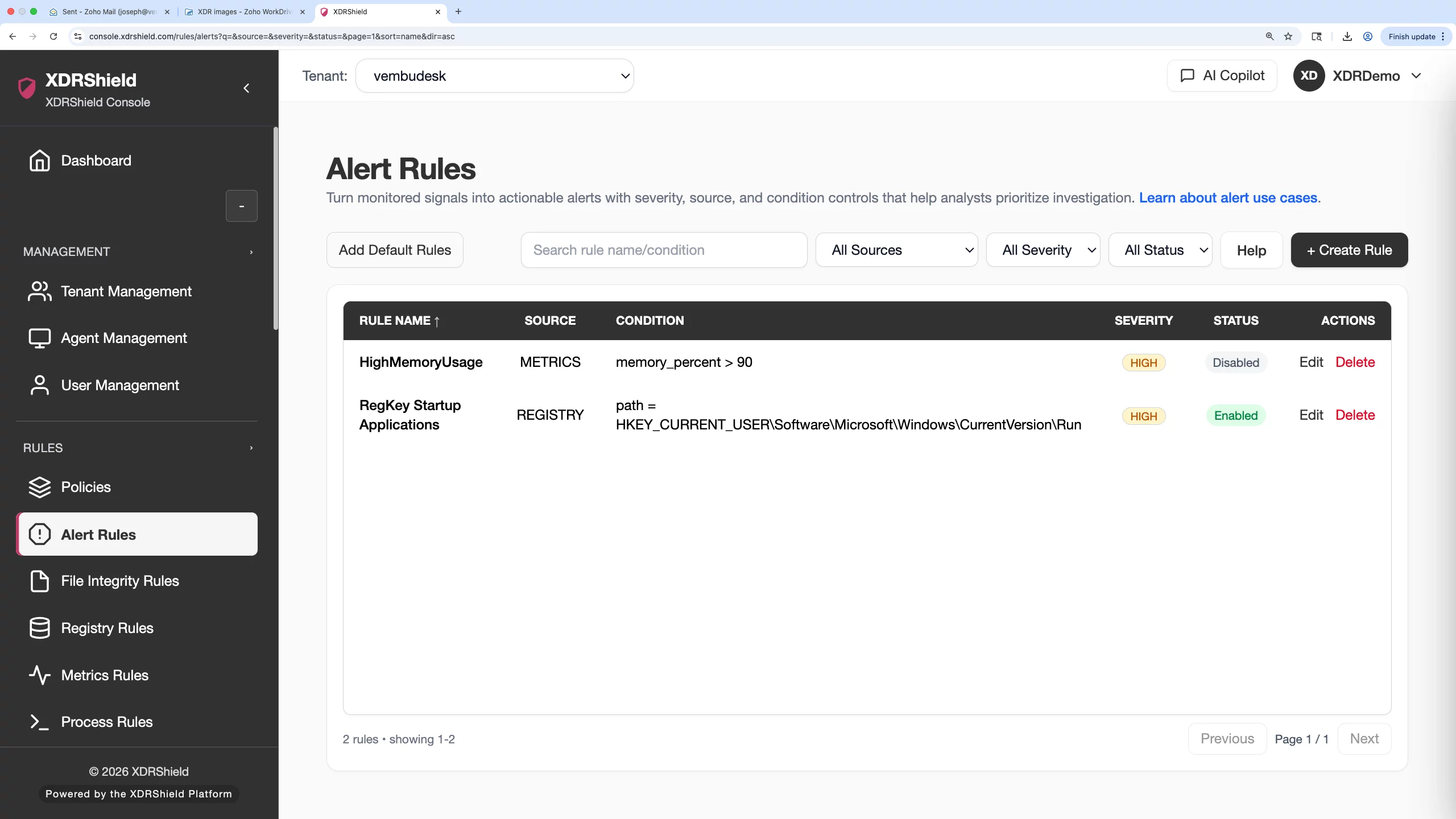Open the Tenant vembudesk dropdown
The width and height of the screenshot is (1456, 819).
[495, 76]
